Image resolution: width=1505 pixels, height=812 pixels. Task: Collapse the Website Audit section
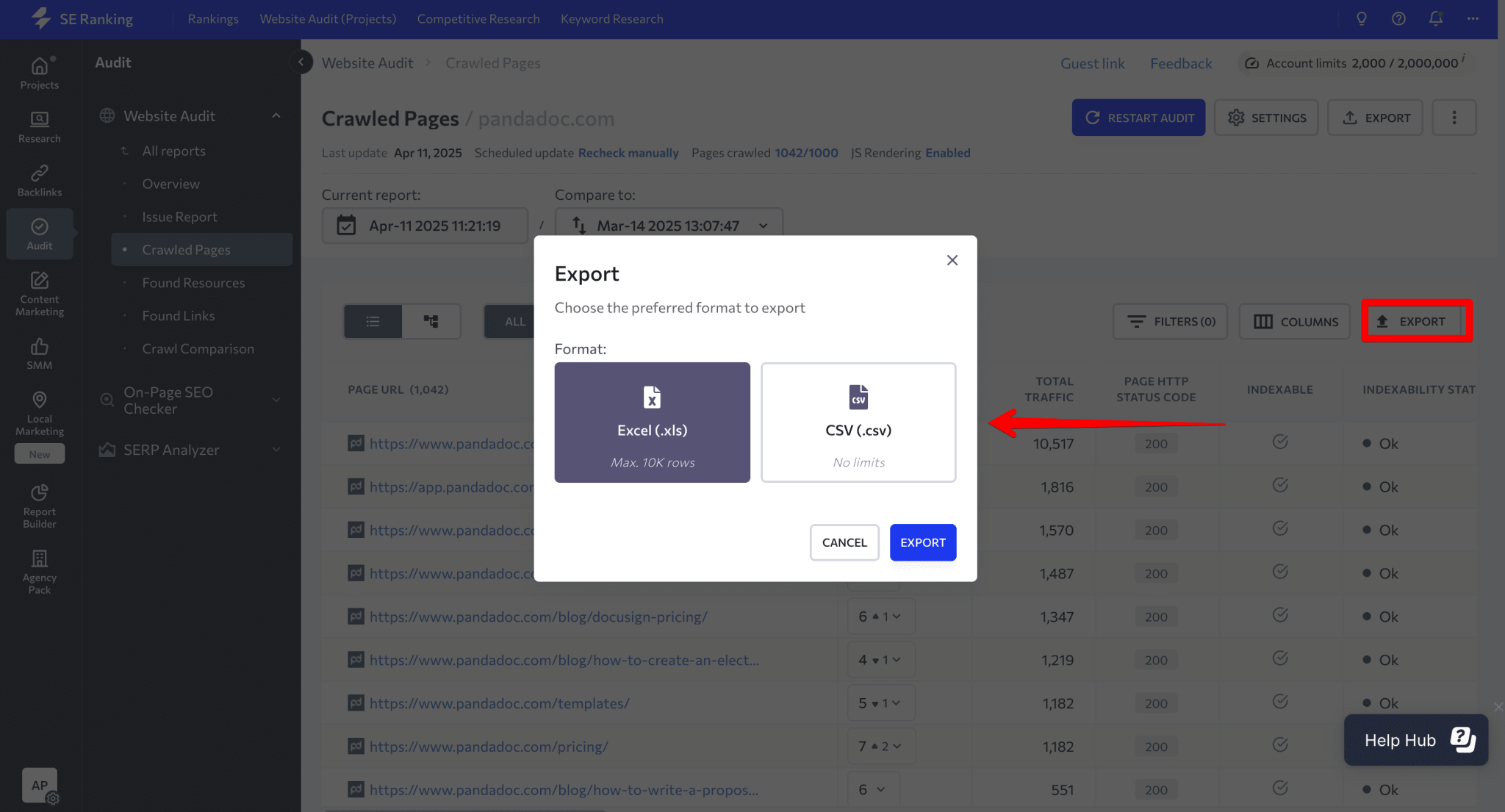coord(276,115)
